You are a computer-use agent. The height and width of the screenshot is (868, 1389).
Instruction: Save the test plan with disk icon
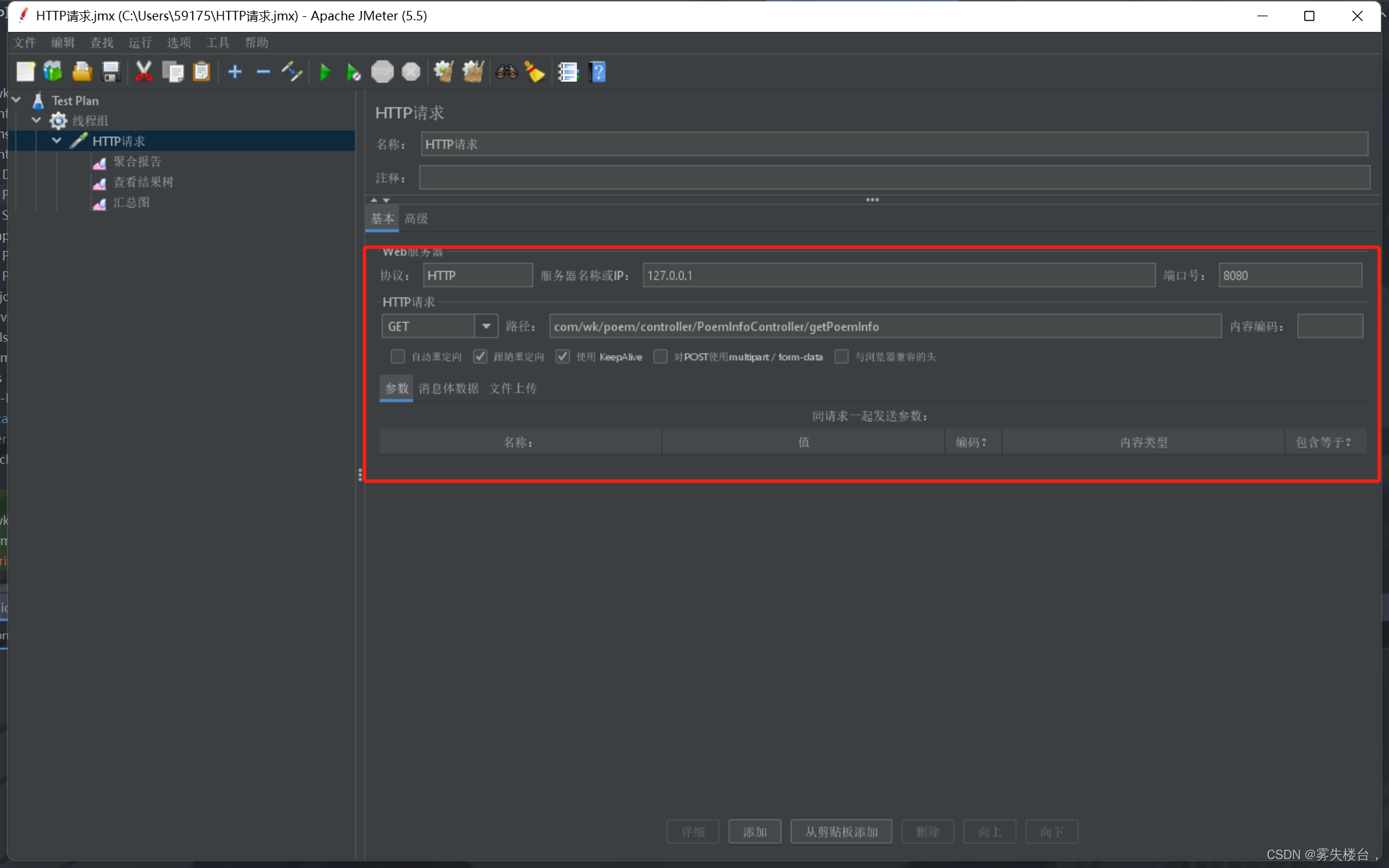point(111,72)
